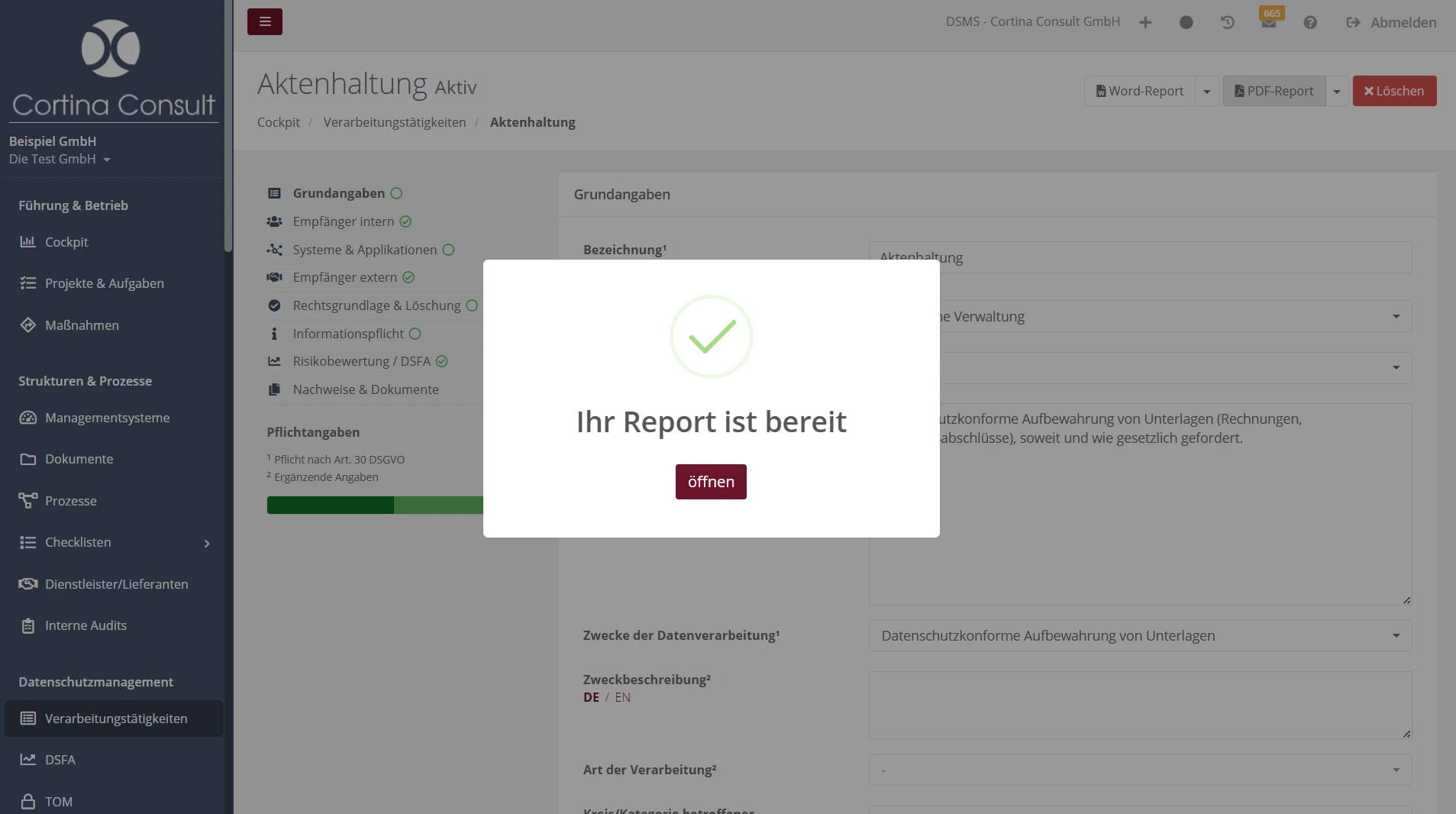
Task: Open the history clock icon
Action: coord(1228,23)
